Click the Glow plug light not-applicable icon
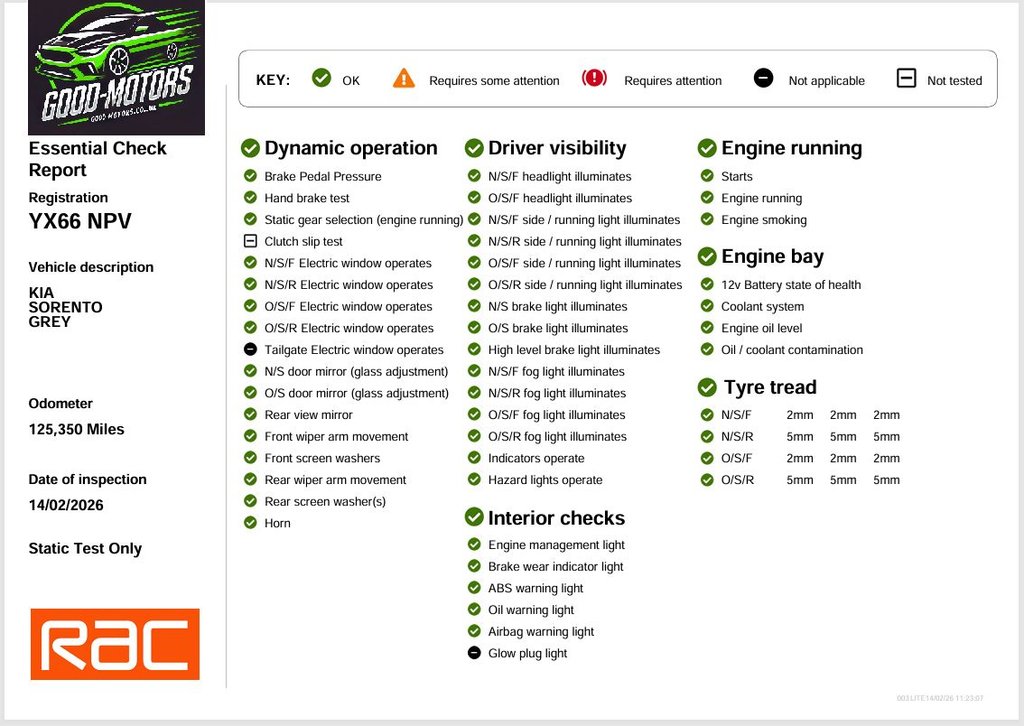This screenshot has height=726, width=1024. [474, 653]
